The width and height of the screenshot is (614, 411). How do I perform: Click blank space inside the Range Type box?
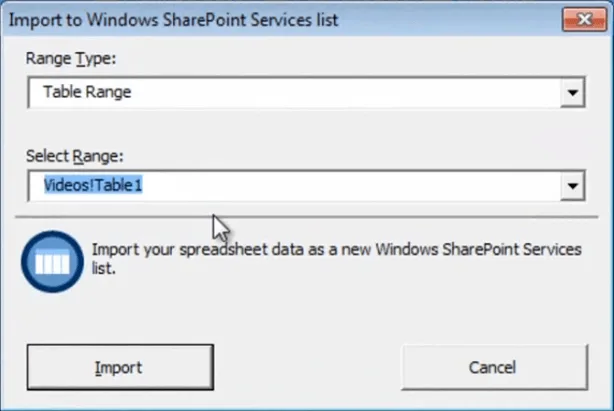[x=350, y=93]
